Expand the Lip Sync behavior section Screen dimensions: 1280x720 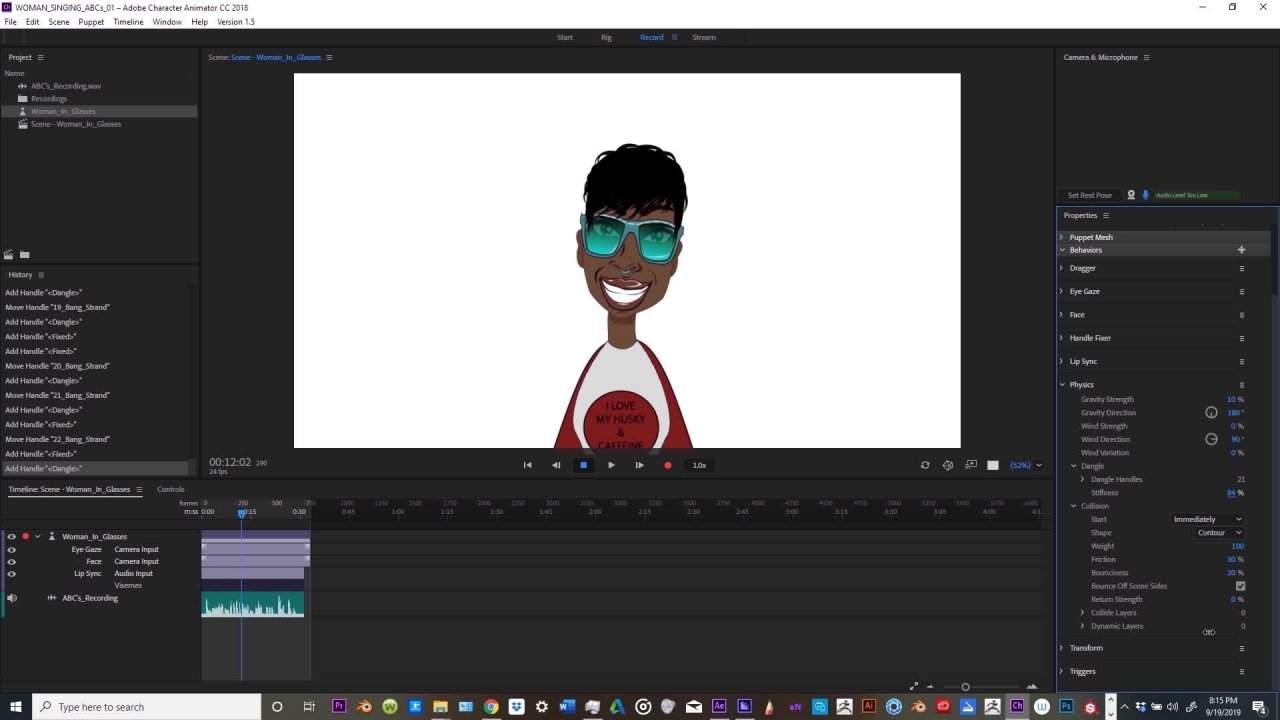click(x=1062, y=361)
